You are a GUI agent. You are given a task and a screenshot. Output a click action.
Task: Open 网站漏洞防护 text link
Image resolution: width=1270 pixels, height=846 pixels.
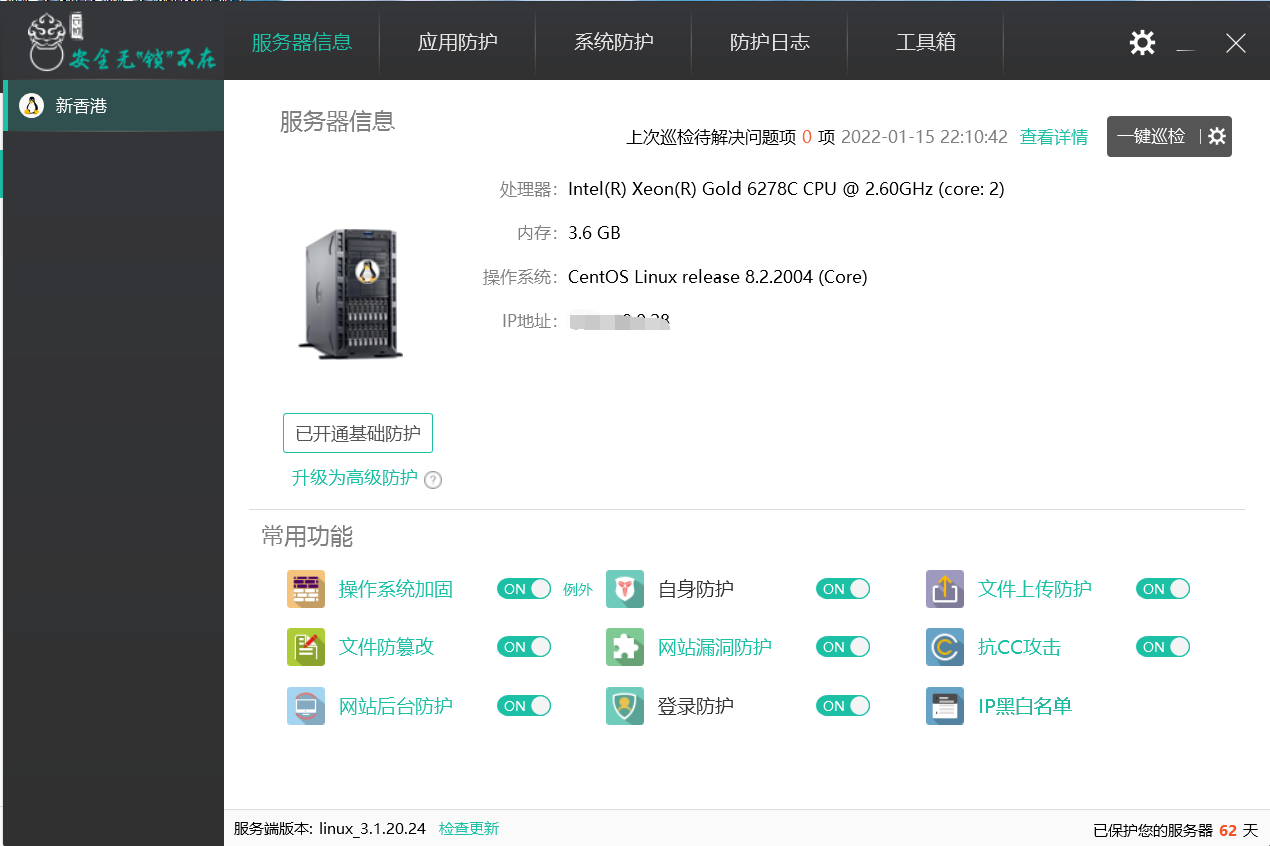[x=715, y=647]
